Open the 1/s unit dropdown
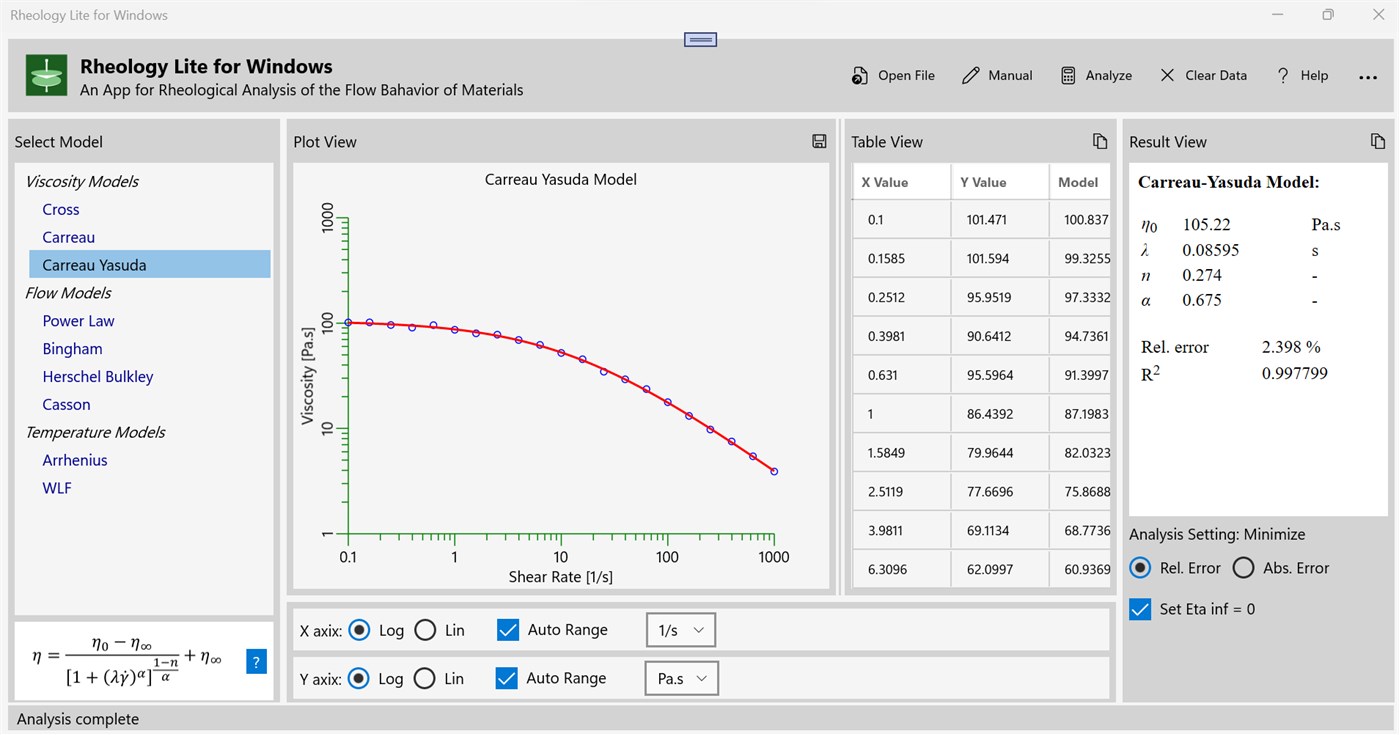The height and width of the screenshot is (735, 1399). [x=680, y=629]
